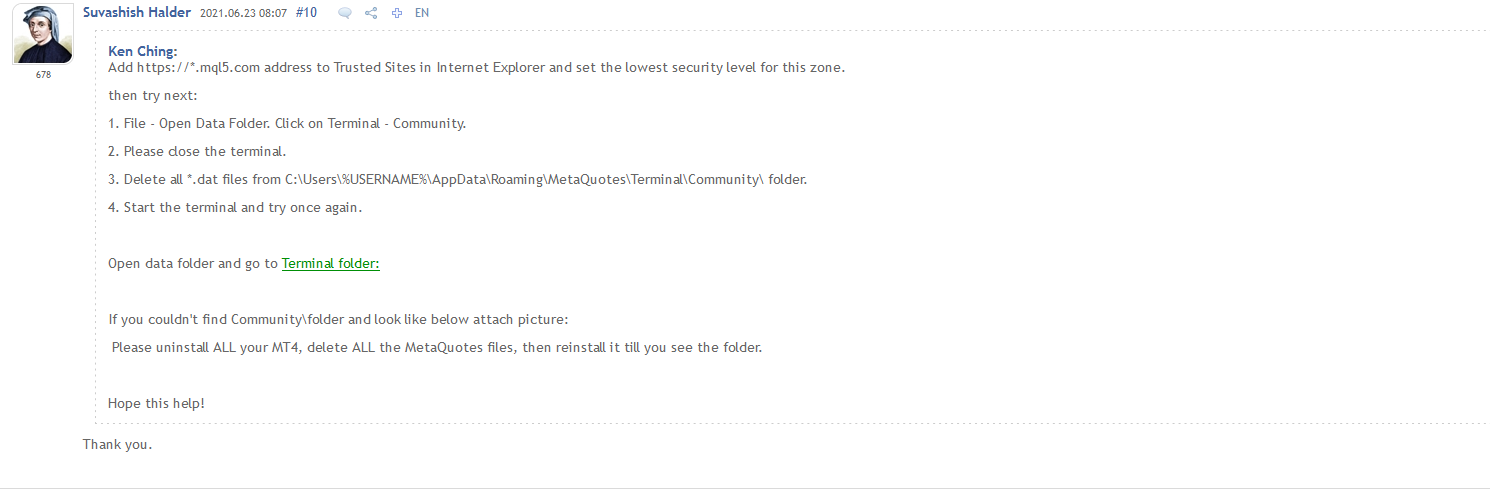Open quoted author Ken Ching's link

(x=142, y=51)
